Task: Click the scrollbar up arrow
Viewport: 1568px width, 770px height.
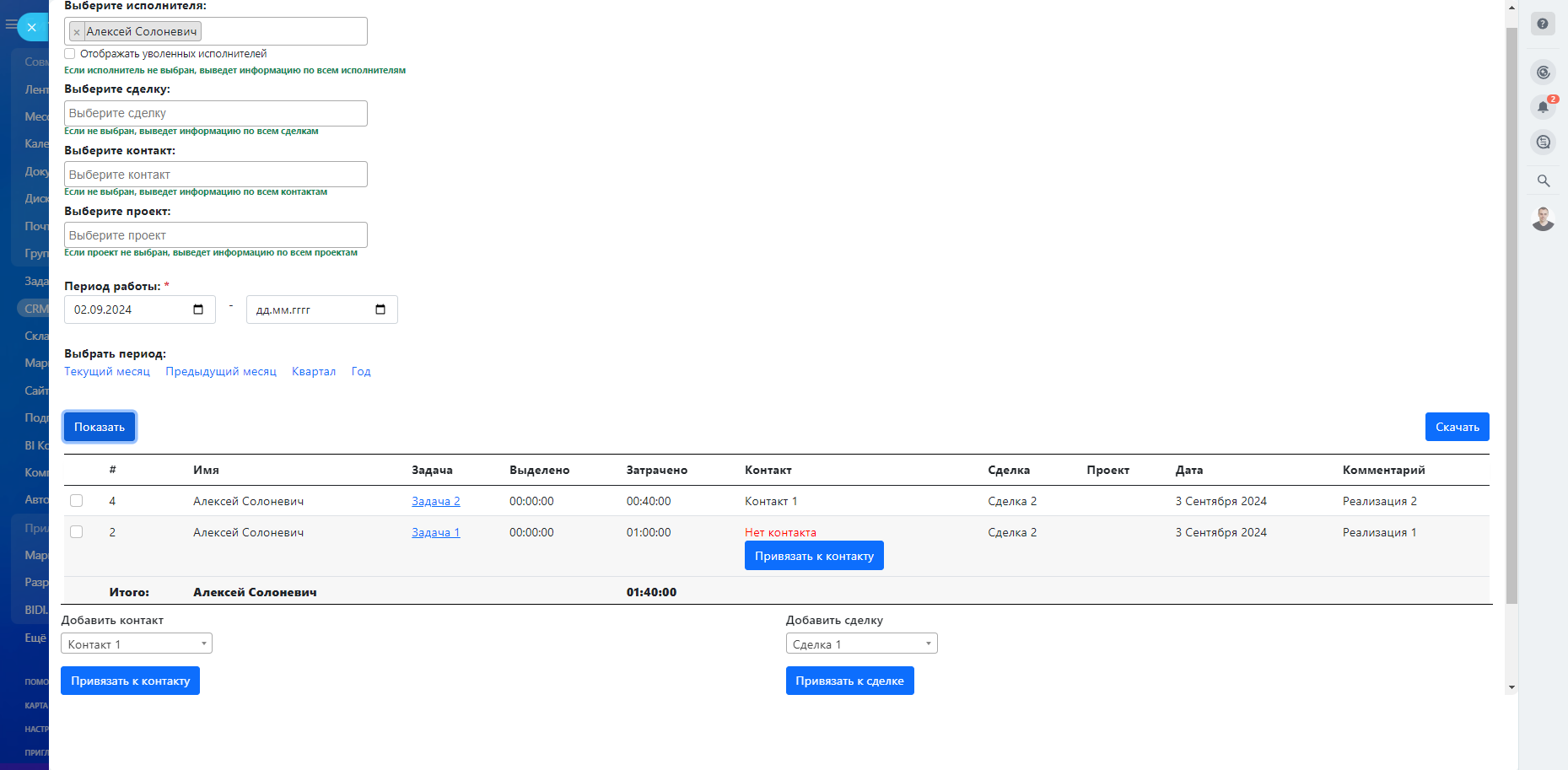Action: point(1511,7)
